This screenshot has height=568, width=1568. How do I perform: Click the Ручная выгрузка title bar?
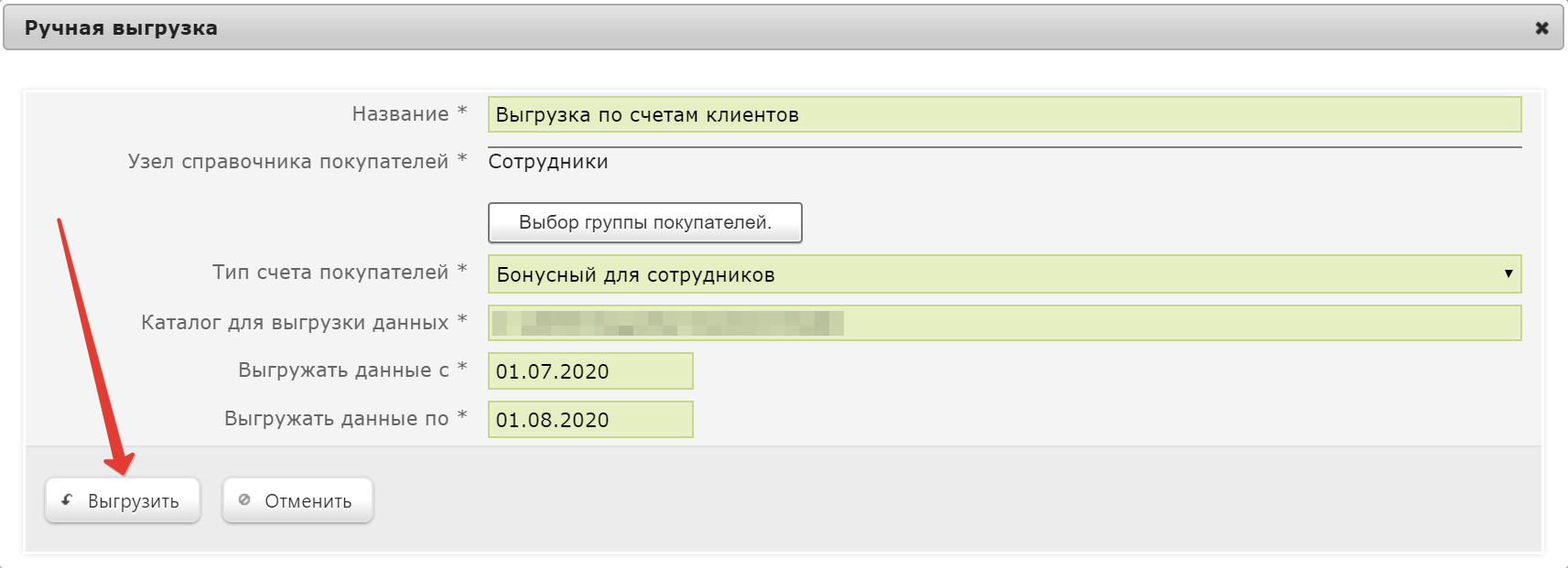click(x=784, y=27)
